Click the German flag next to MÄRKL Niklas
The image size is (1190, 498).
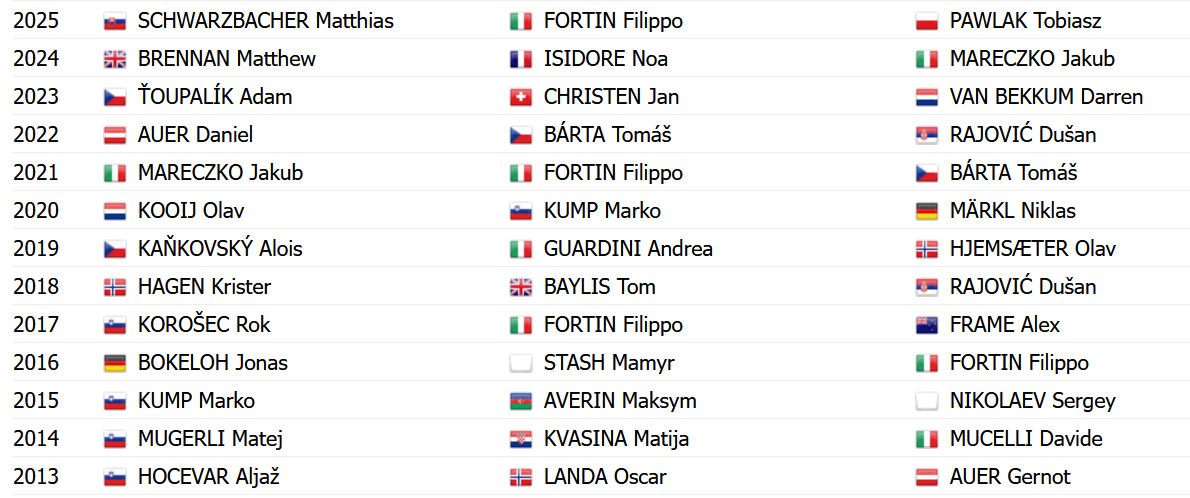(x=926, y=211)
